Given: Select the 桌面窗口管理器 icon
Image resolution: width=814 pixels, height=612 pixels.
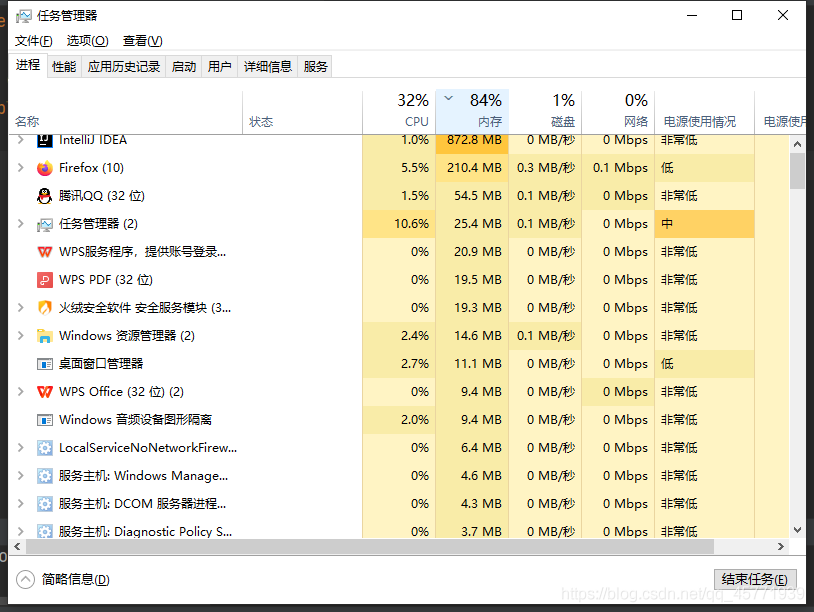Looking at the screenshot, I should point(44,364).
